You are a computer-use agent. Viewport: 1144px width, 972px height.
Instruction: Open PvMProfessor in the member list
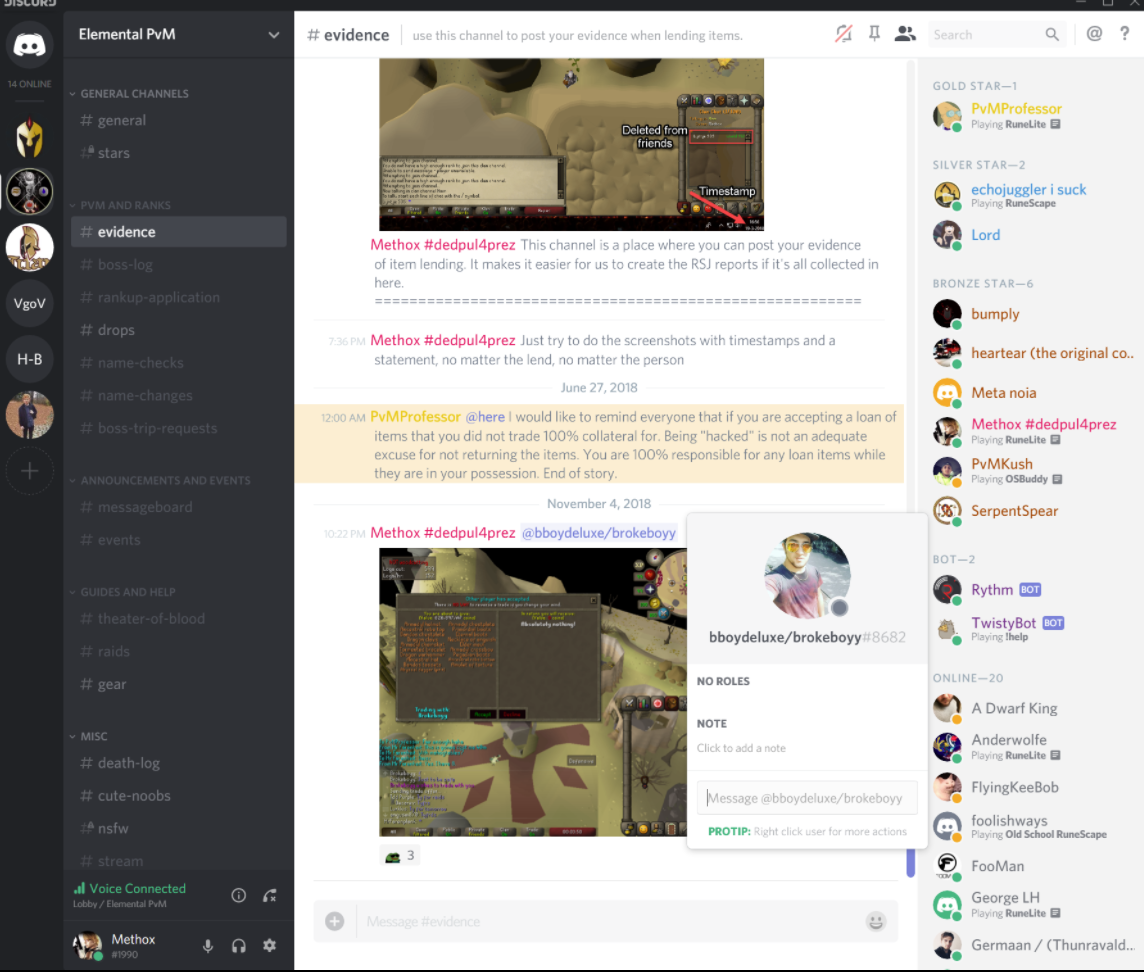coord(1032,115)
